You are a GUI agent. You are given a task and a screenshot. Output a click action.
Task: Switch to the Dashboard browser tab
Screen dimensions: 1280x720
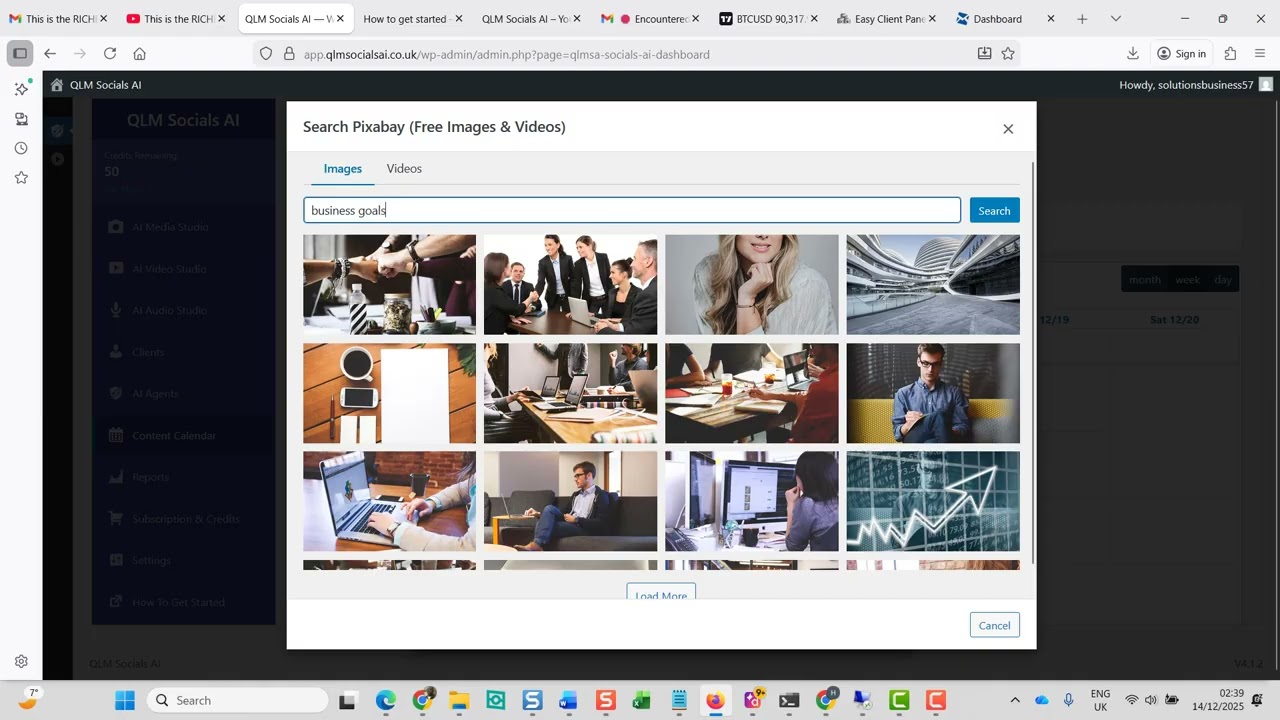pyautogui.click(x=1004, y=19)
